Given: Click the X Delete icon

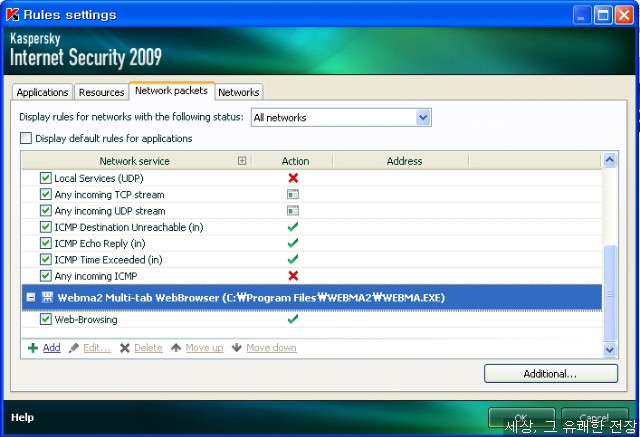Looking at the screenshot, I should coord(125,348).
